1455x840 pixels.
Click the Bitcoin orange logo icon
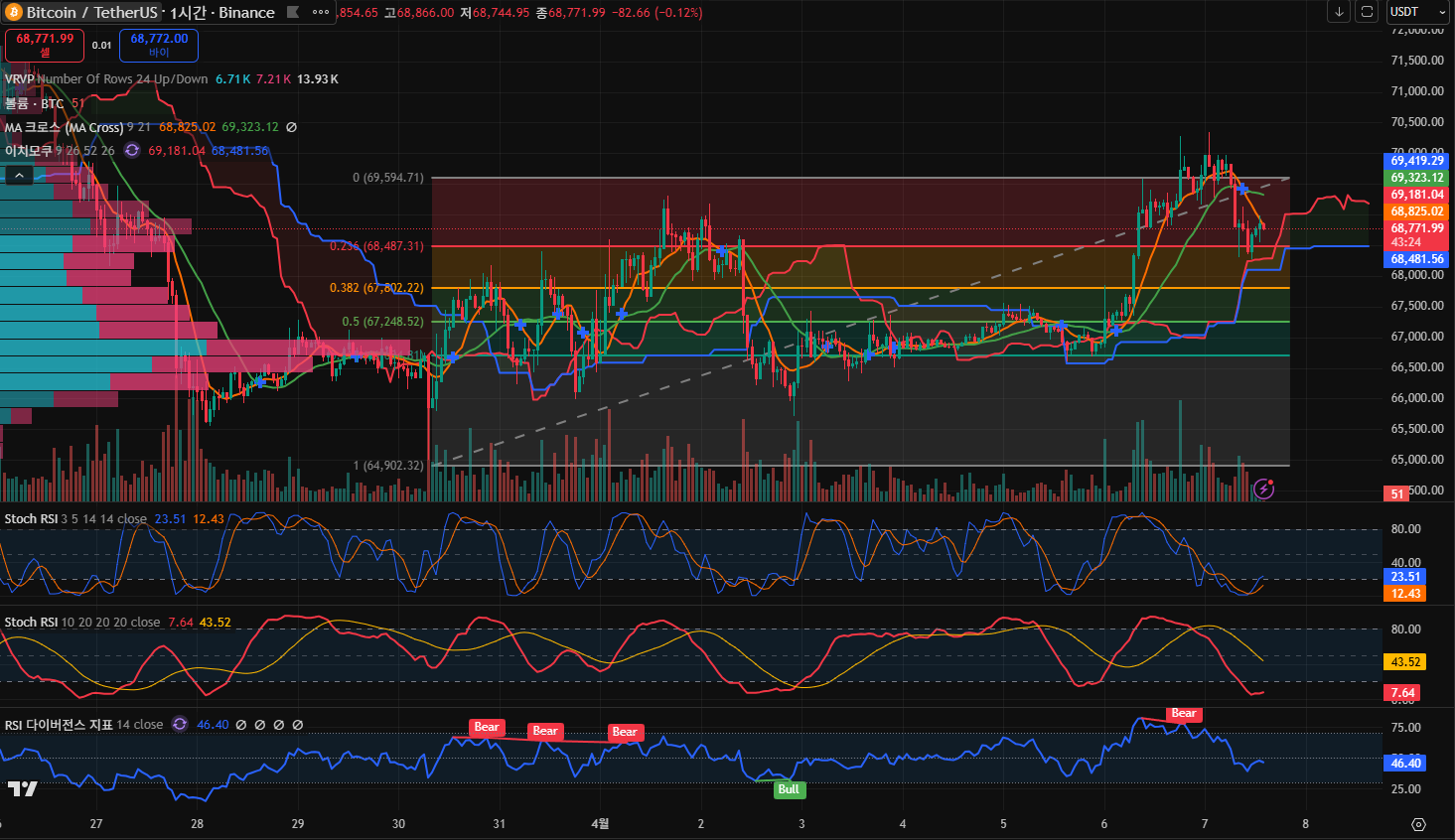pos(13,12)
